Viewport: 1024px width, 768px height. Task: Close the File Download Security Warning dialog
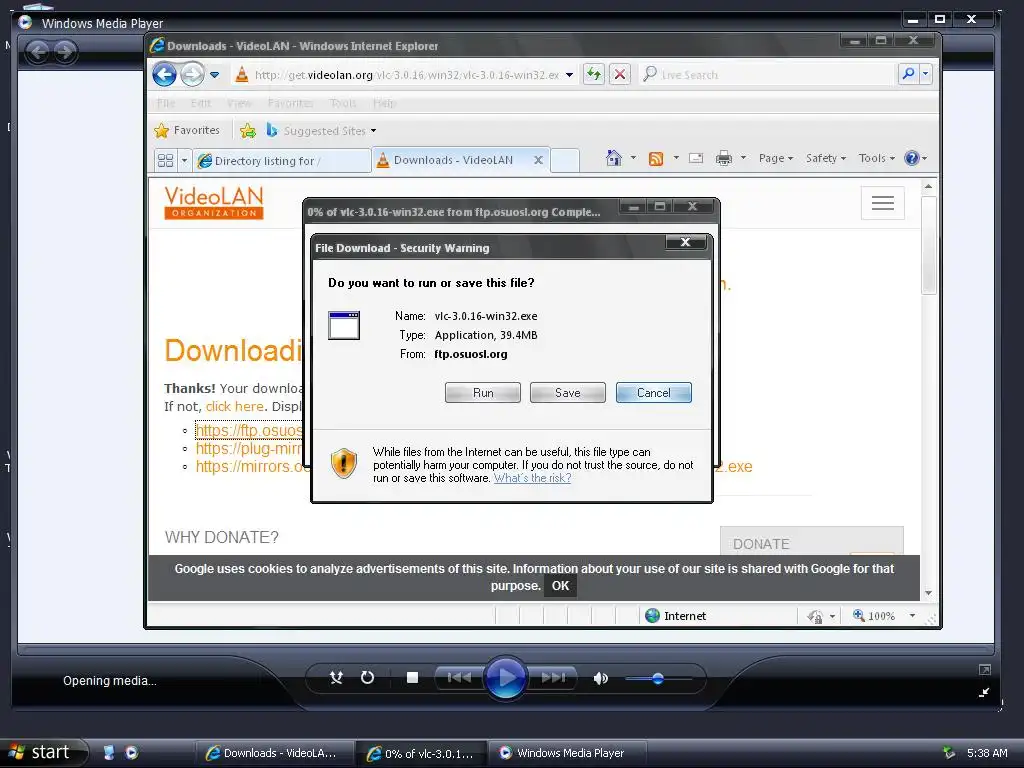pyautogui.click(x=685, y=242)
